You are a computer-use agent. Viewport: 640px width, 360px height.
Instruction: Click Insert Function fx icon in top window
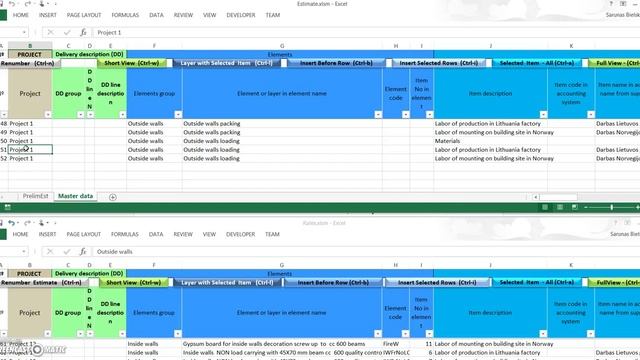(83, 32)
